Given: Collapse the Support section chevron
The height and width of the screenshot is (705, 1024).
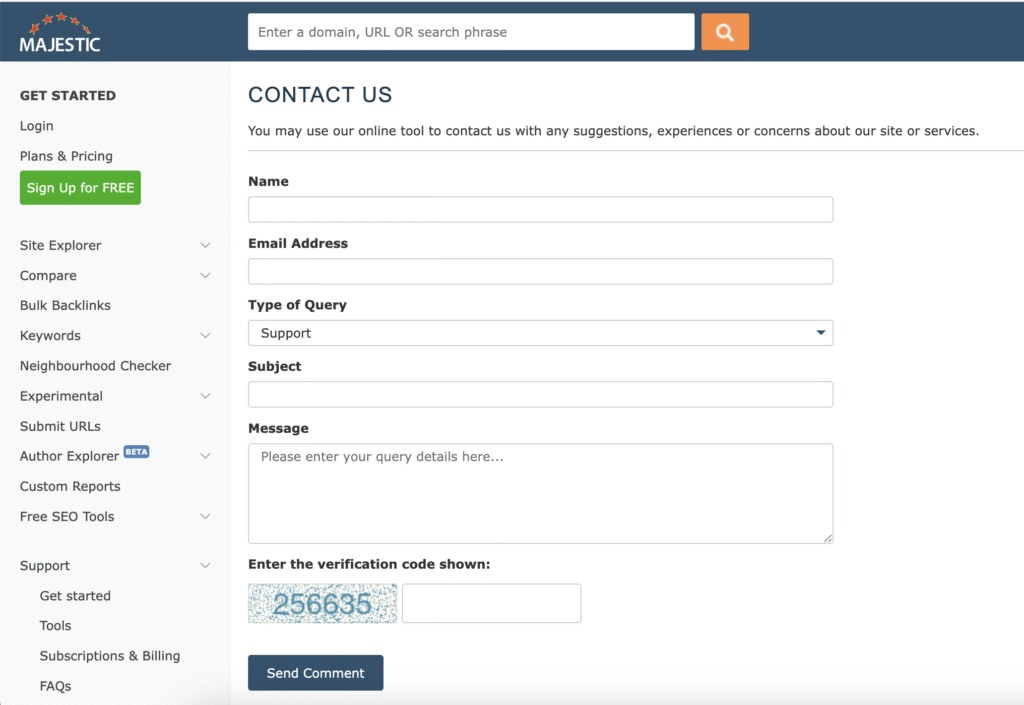Looking at the screenshot, I should pyautogui.click(x=205, y=565).
